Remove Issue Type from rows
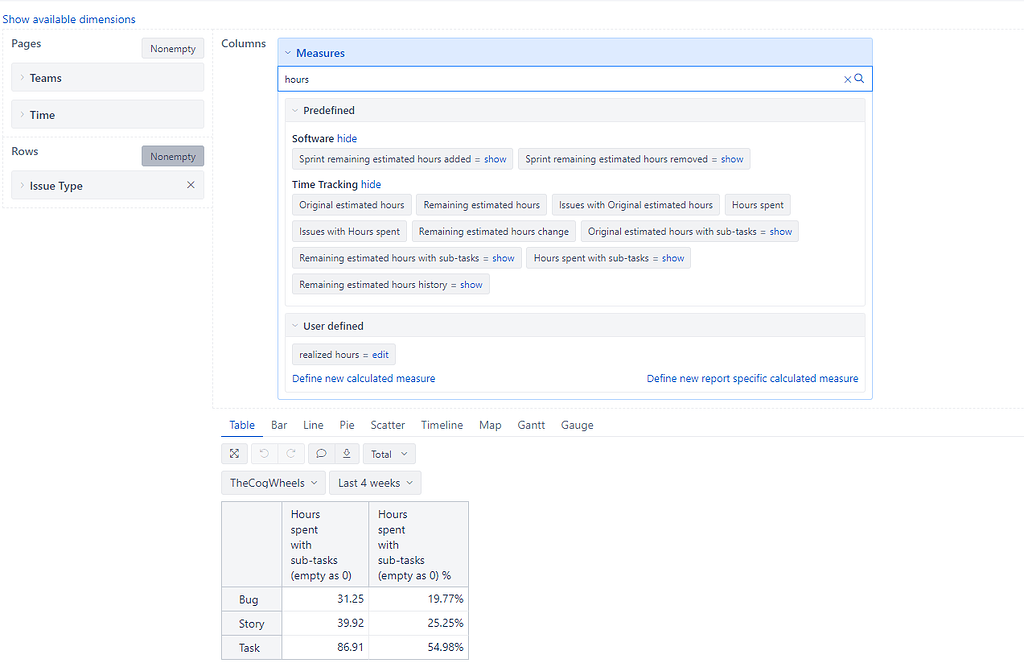The height and width of the screenshot is (663, 1024). point(191,185)
